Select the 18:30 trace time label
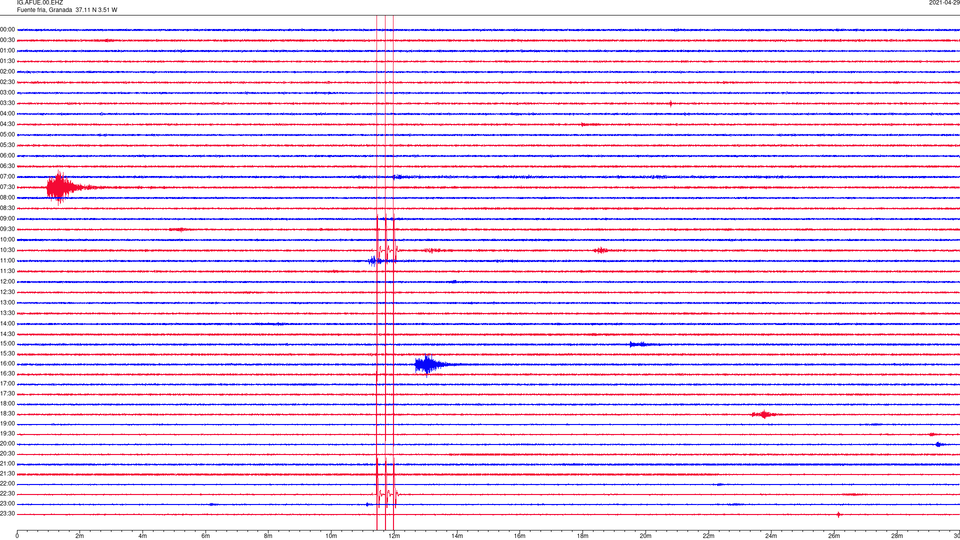This screenshot has width=960, height=540. pyautogui.click(x=7, y=414)
